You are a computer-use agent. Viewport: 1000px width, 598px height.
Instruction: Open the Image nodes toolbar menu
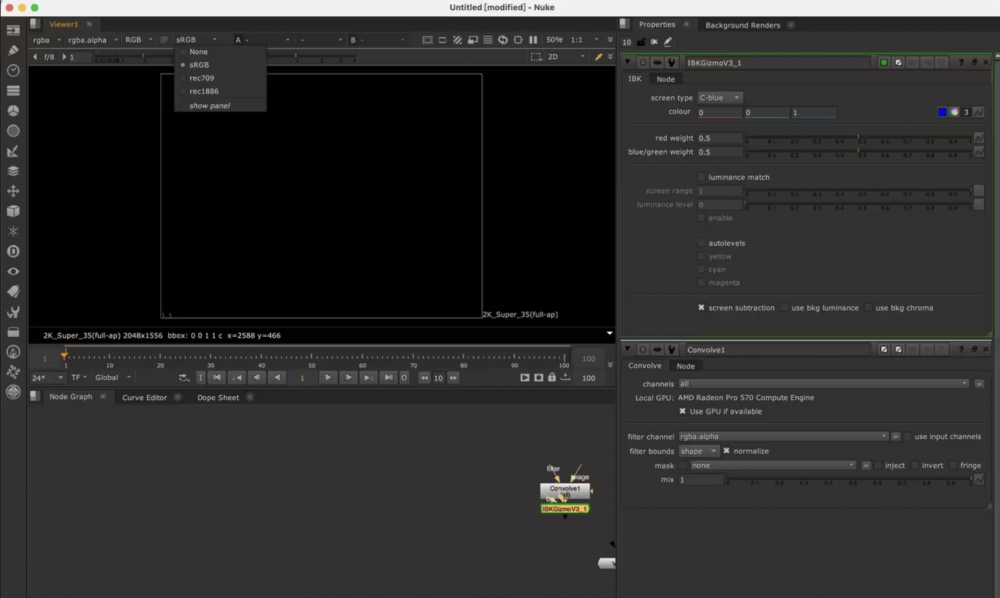click(13, 30)
